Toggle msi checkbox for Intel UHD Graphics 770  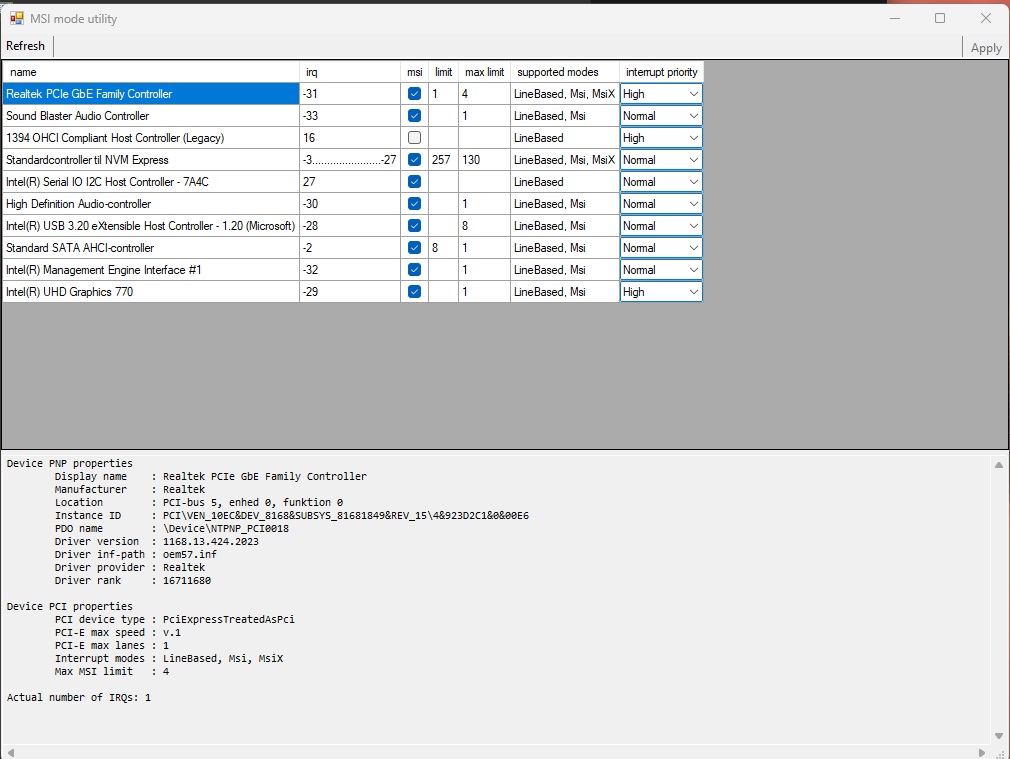414,292
